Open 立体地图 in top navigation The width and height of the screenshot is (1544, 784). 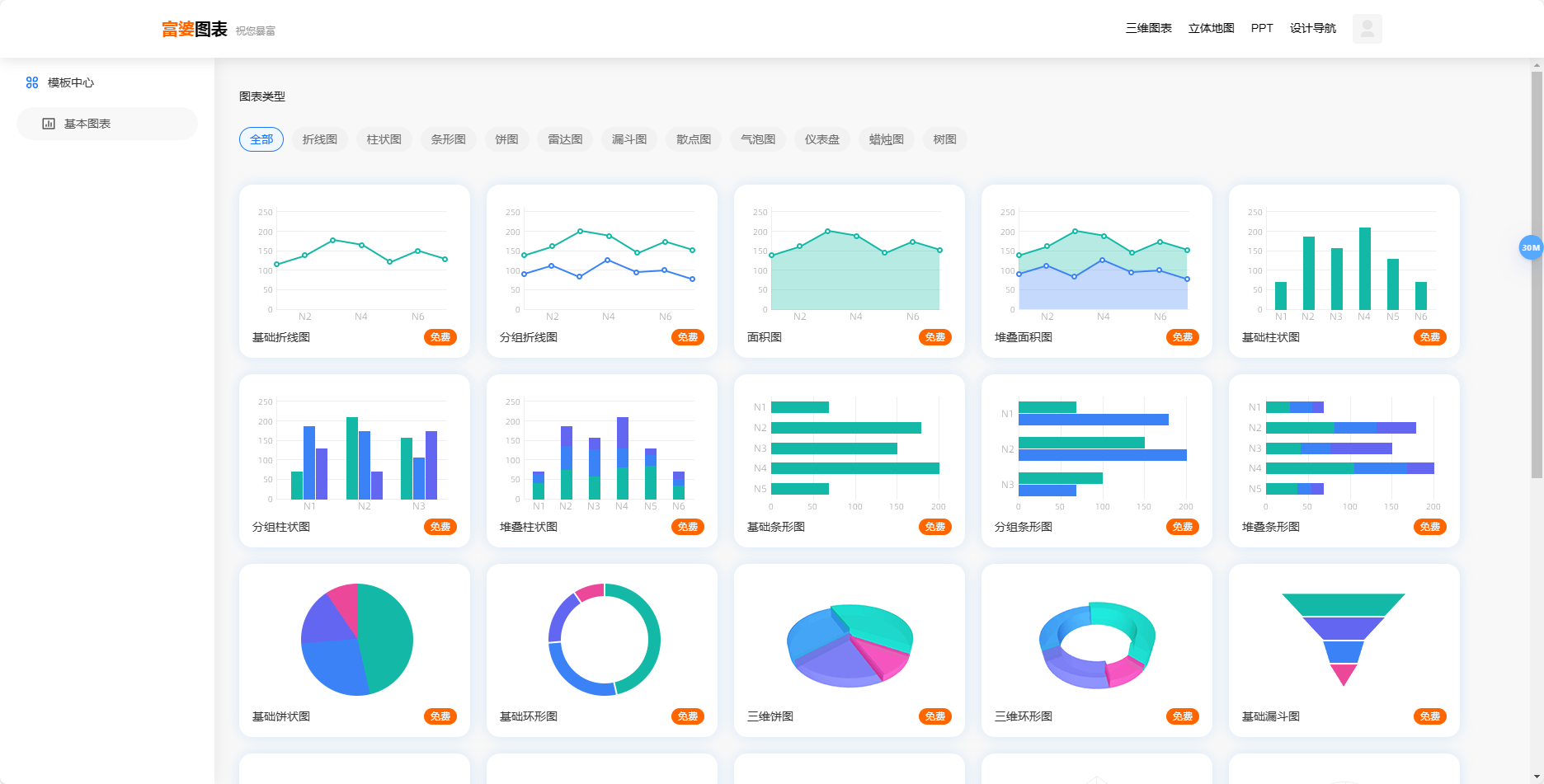pyautogui.click(x=1211, y=28)
